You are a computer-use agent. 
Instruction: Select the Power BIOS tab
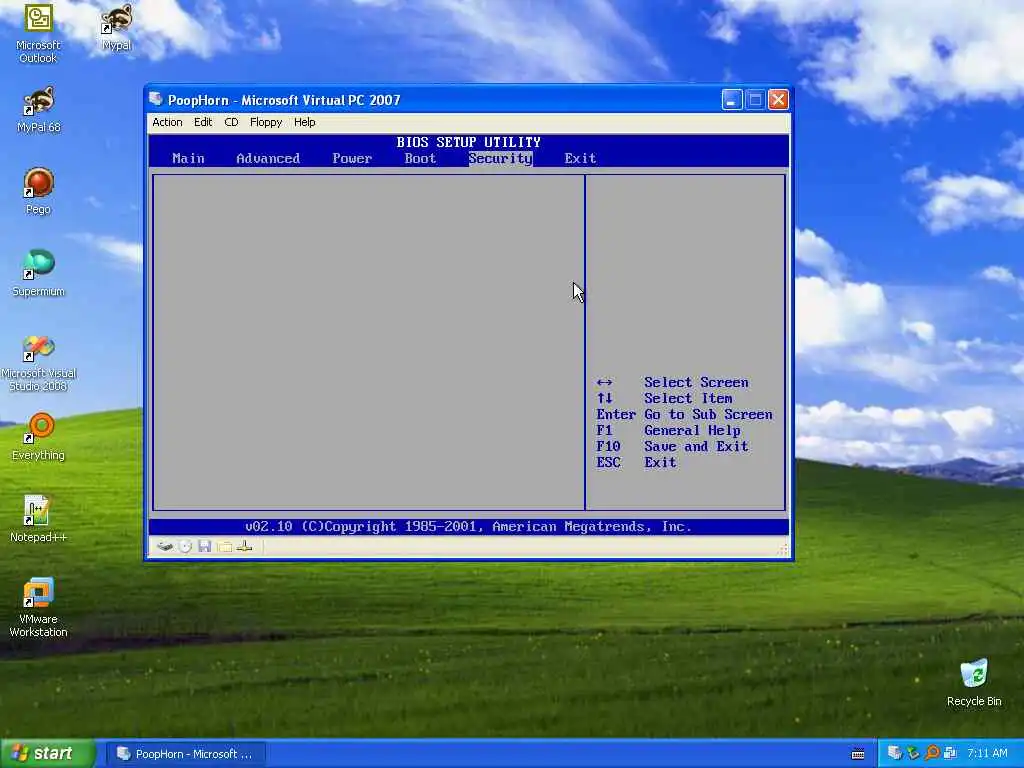point(352,159)
